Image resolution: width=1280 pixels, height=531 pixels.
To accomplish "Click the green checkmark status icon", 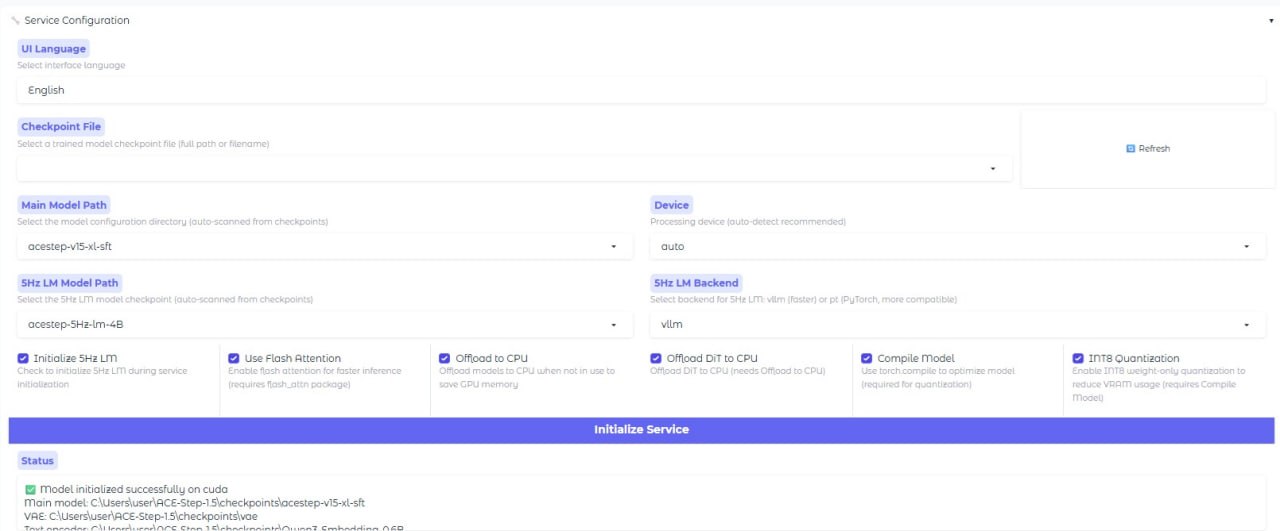I will (x=30, y=489).
